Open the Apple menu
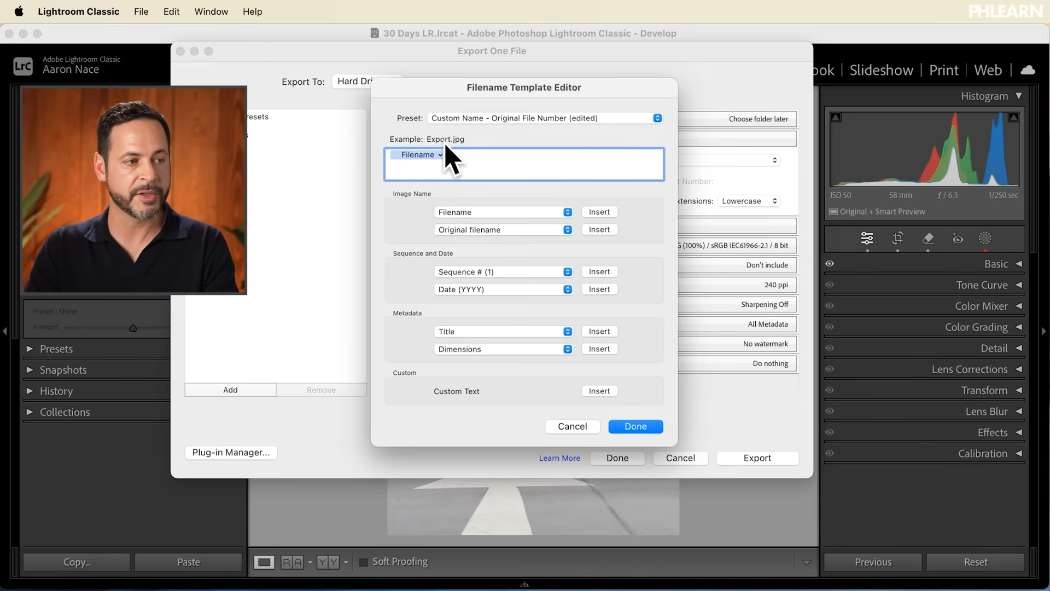1050x591 pixels. (x=19, y=11)
